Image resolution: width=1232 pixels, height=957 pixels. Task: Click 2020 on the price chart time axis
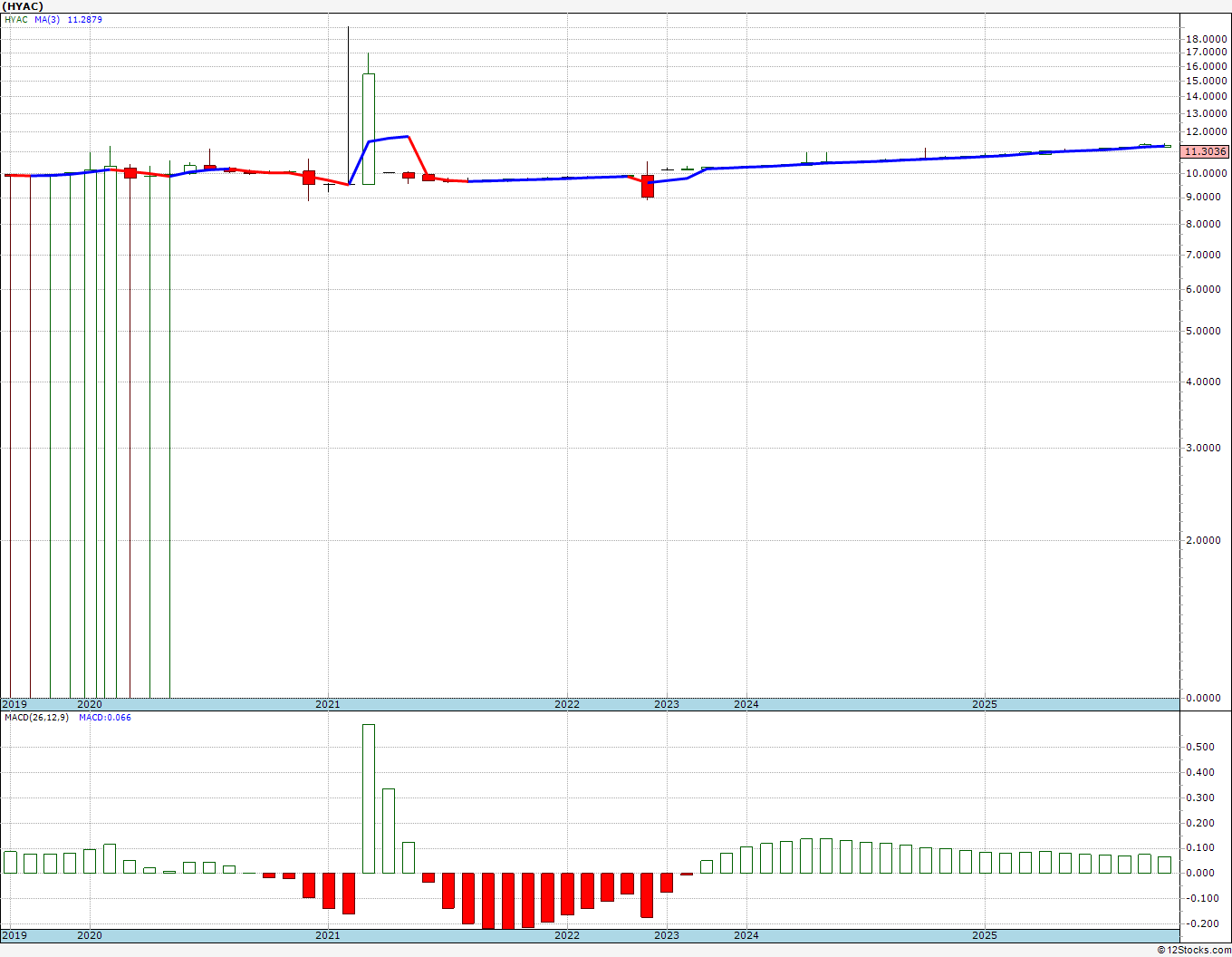click(90, 704)
